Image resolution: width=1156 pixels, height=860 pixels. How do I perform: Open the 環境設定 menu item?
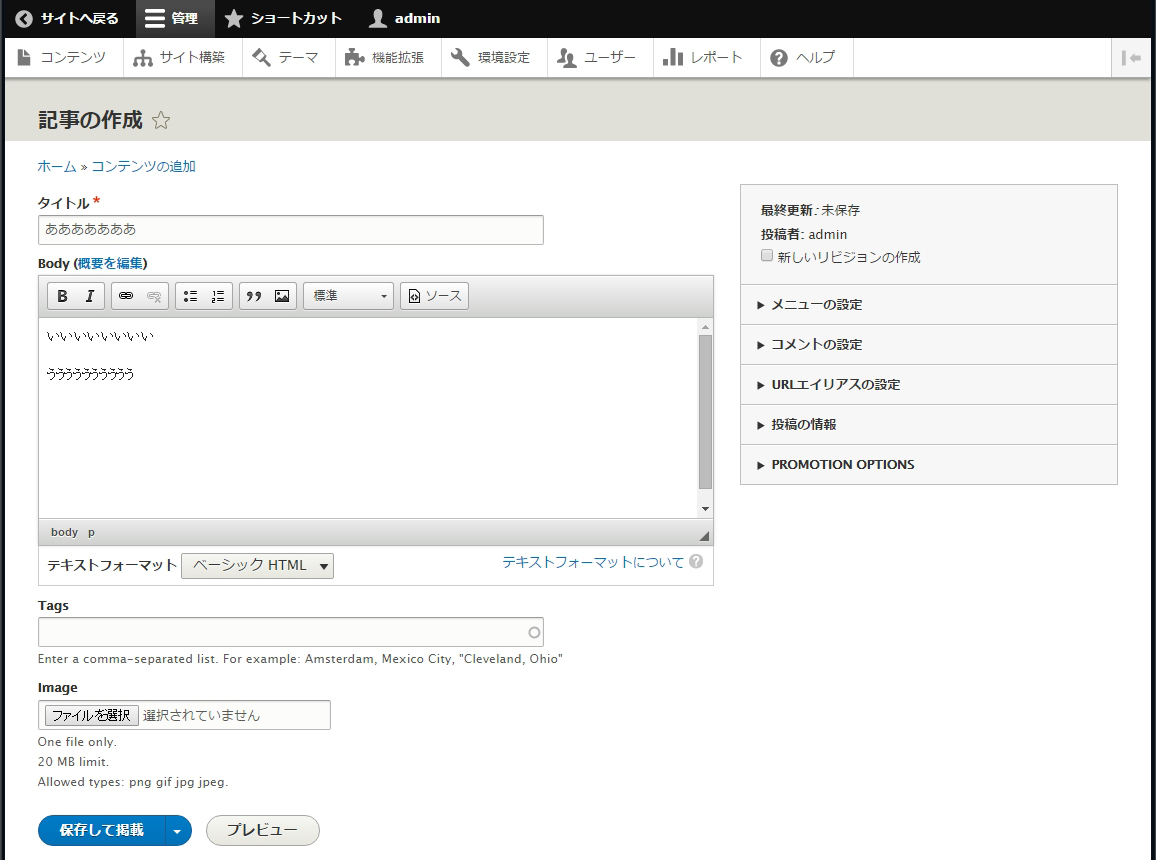(x=491, y=58)
